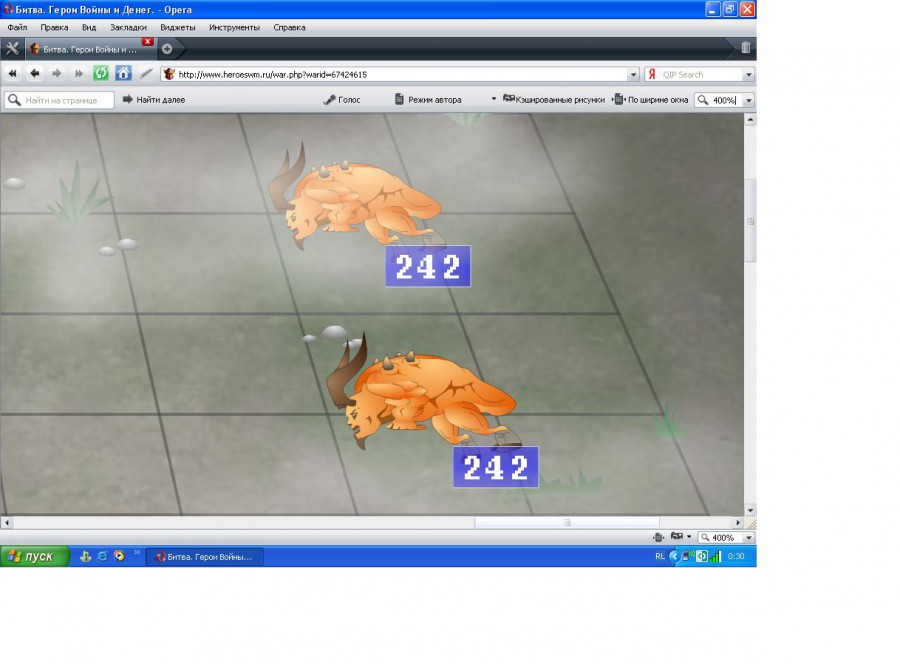Expand the Режим автора dropdown arrow
Screen dimensions: 900x664
click(494, 99)
